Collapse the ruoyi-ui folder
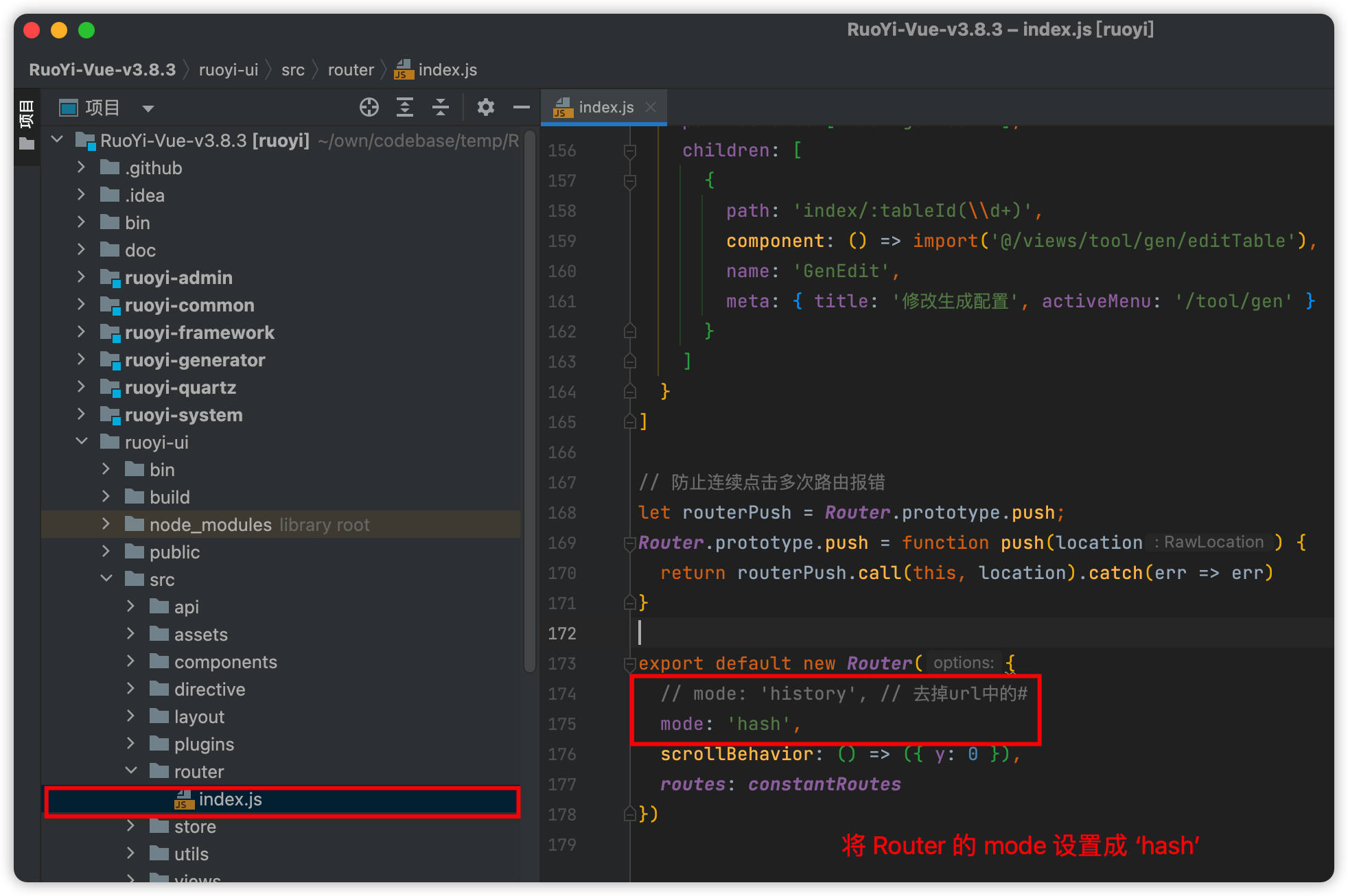The image size is (1348, 896). pyautogui.click(x=82, y=442)
